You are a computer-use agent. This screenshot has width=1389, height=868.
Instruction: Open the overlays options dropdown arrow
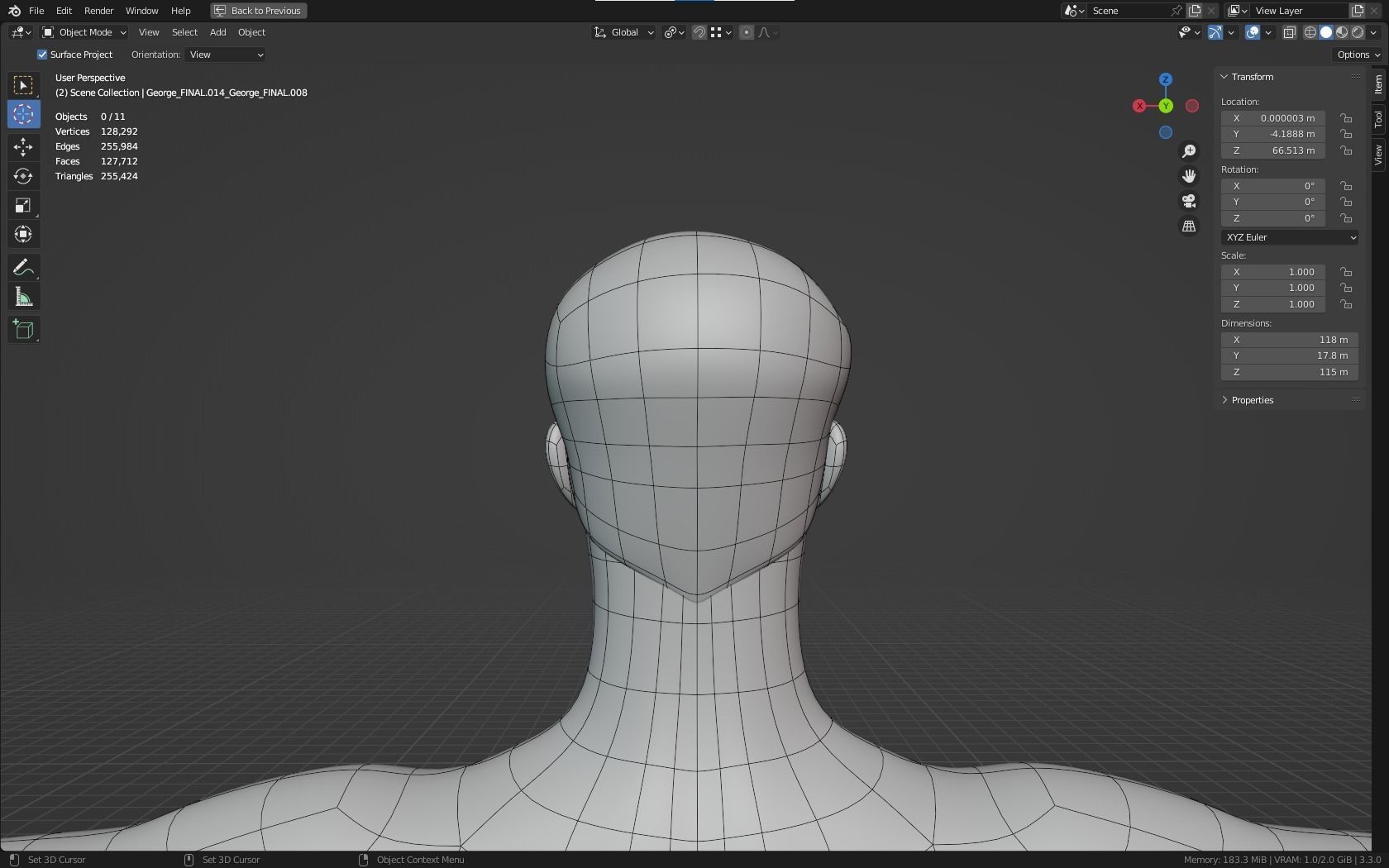[1268, 32]
